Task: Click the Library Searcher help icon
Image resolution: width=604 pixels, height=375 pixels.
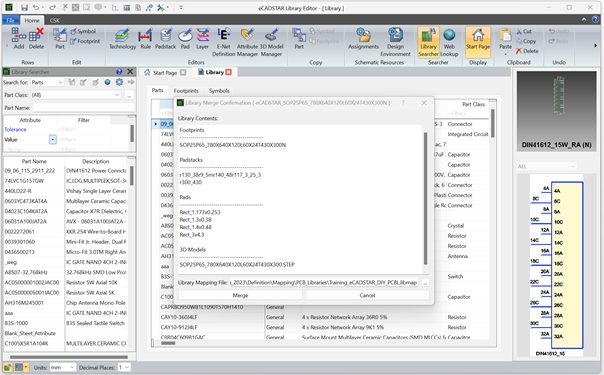Action: 119,72
